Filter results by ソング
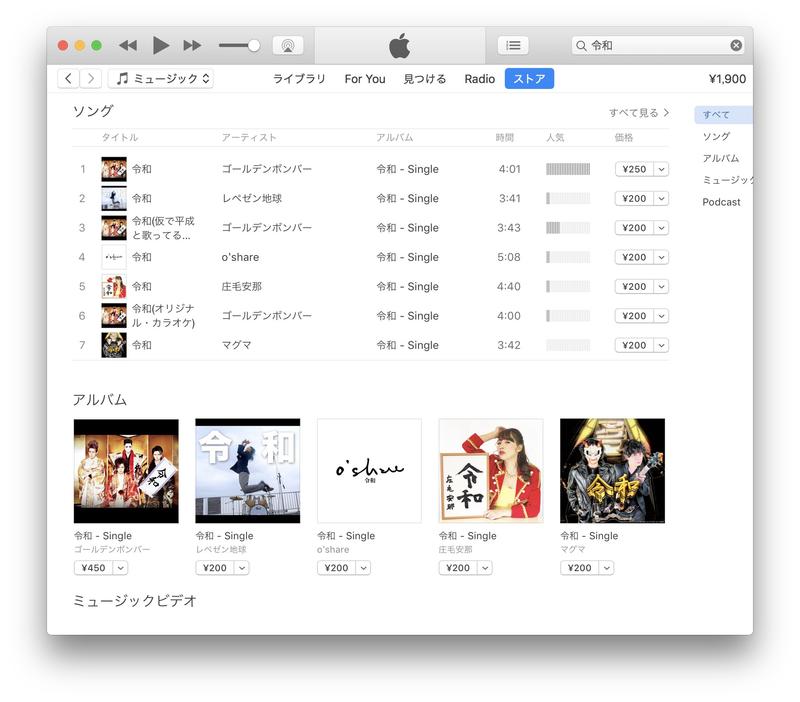This screenshot has height=702, width=800. click(x=716, y=136)
